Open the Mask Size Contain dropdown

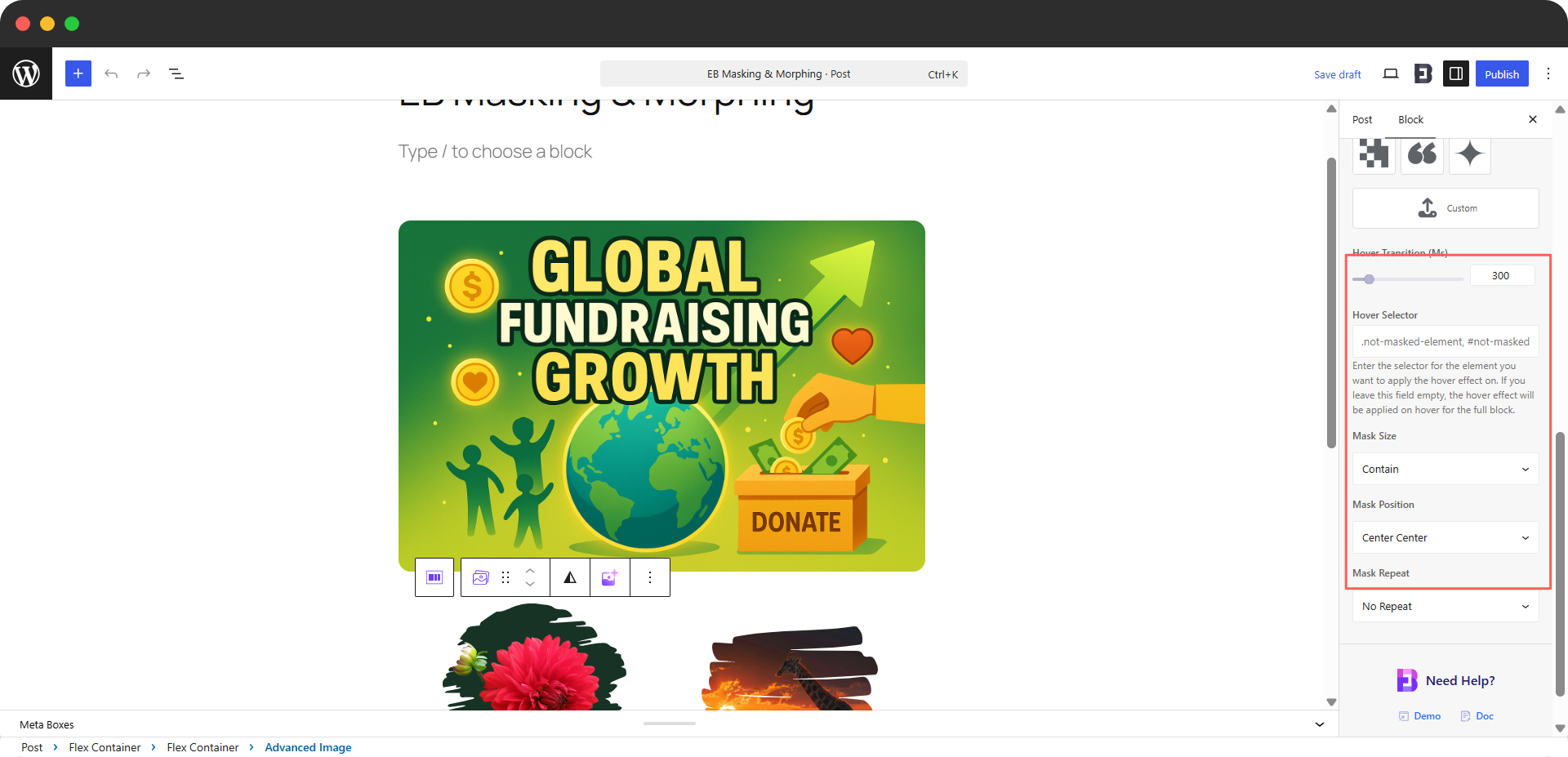pyautogui.click(x=1445, y=469)
